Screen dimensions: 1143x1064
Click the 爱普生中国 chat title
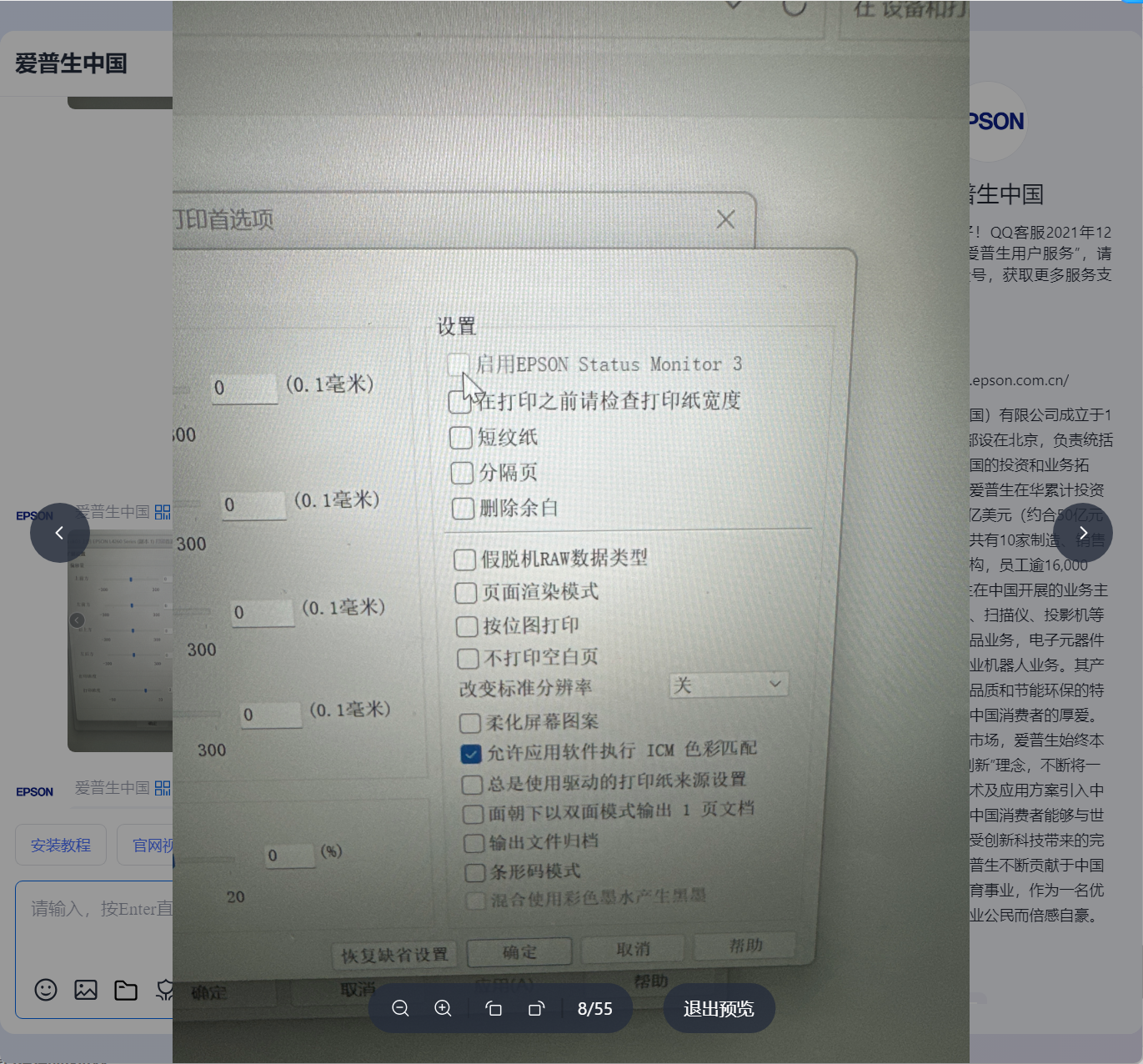click(71, 63)
